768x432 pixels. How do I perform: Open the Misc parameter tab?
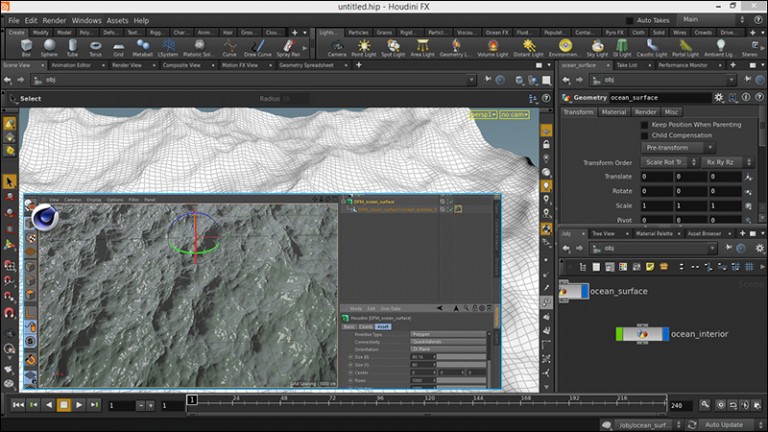click(x=671, y=112)
